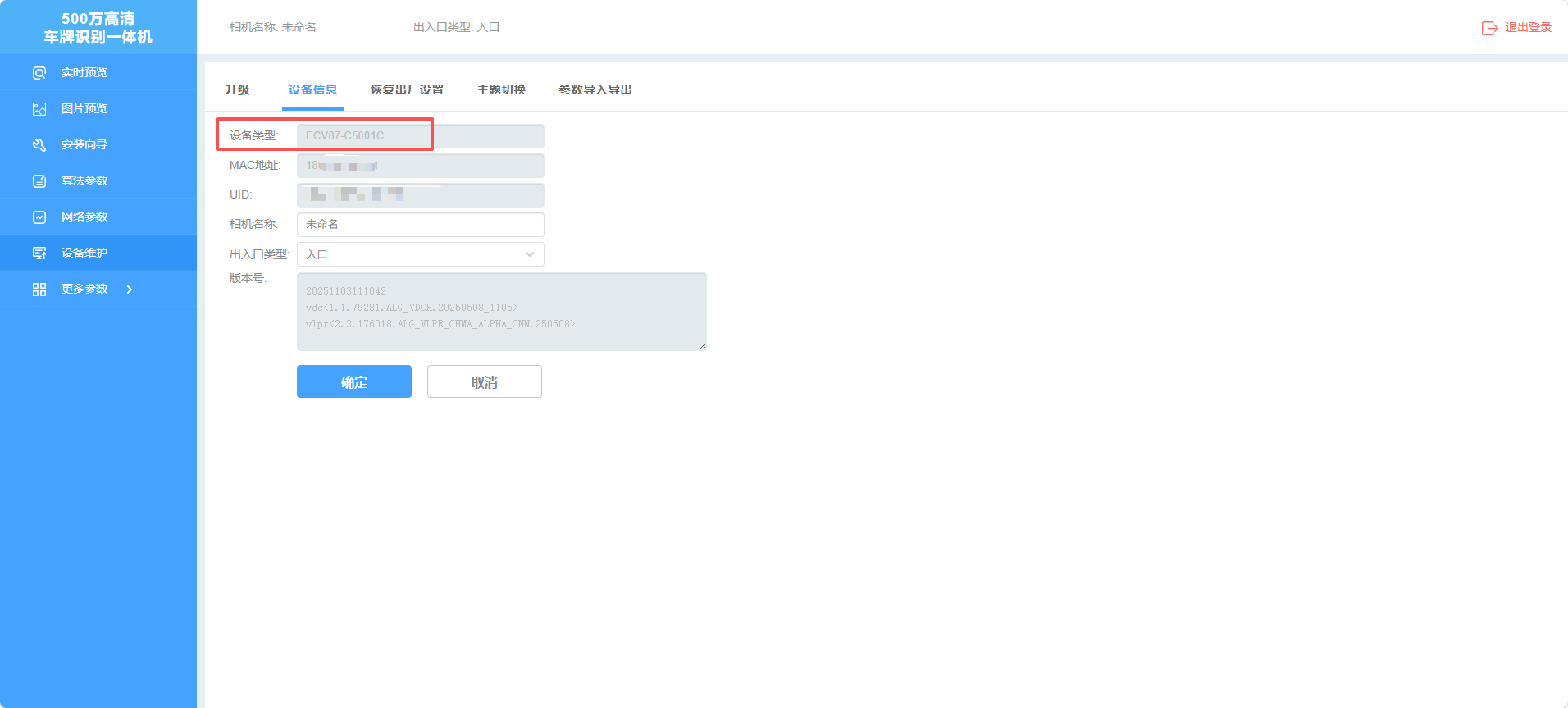
Task: Click the 确定 confirm button
Action: 354,381
